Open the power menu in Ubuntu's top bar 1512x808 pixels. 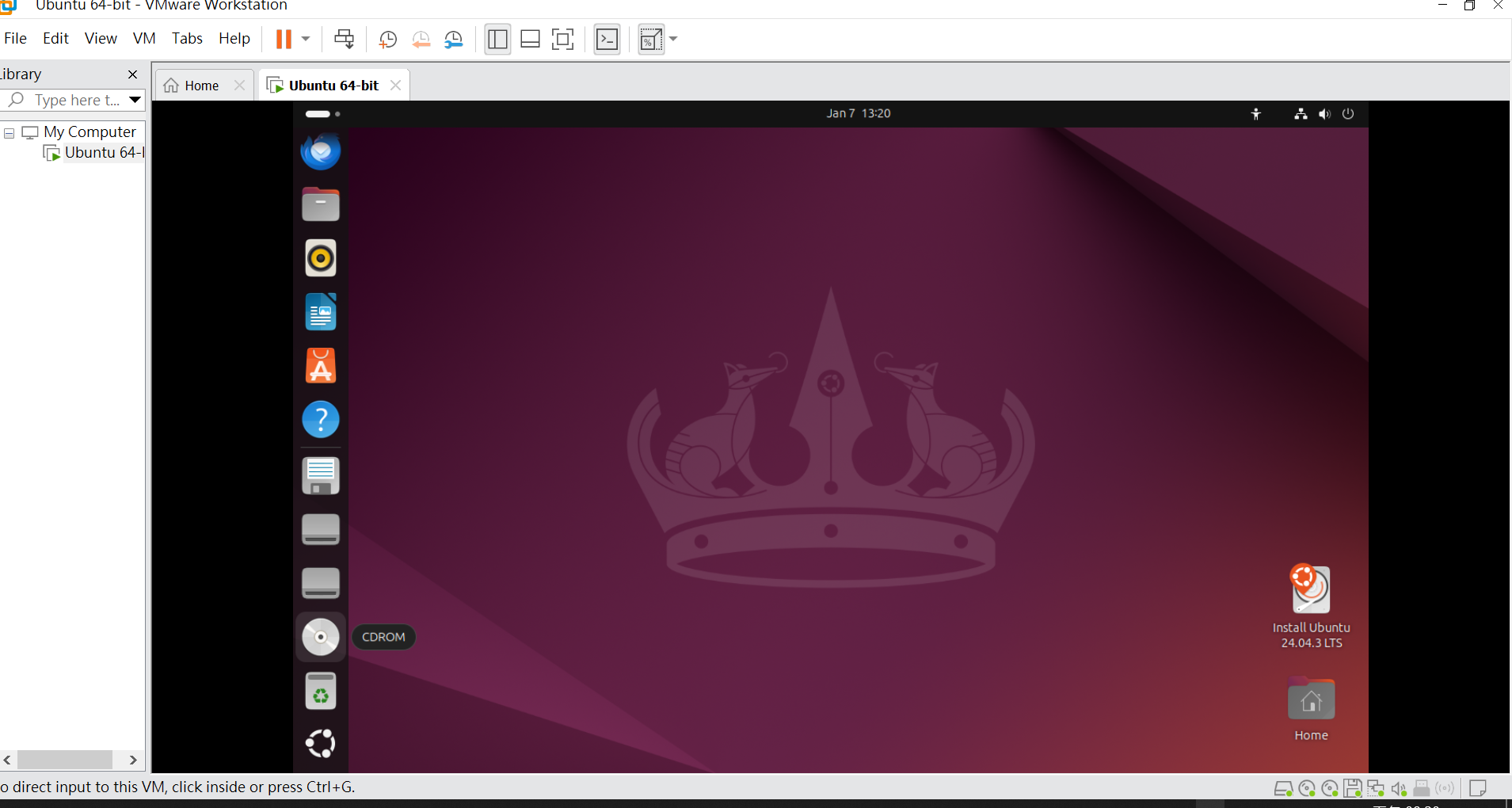(x=1347, y=113)
